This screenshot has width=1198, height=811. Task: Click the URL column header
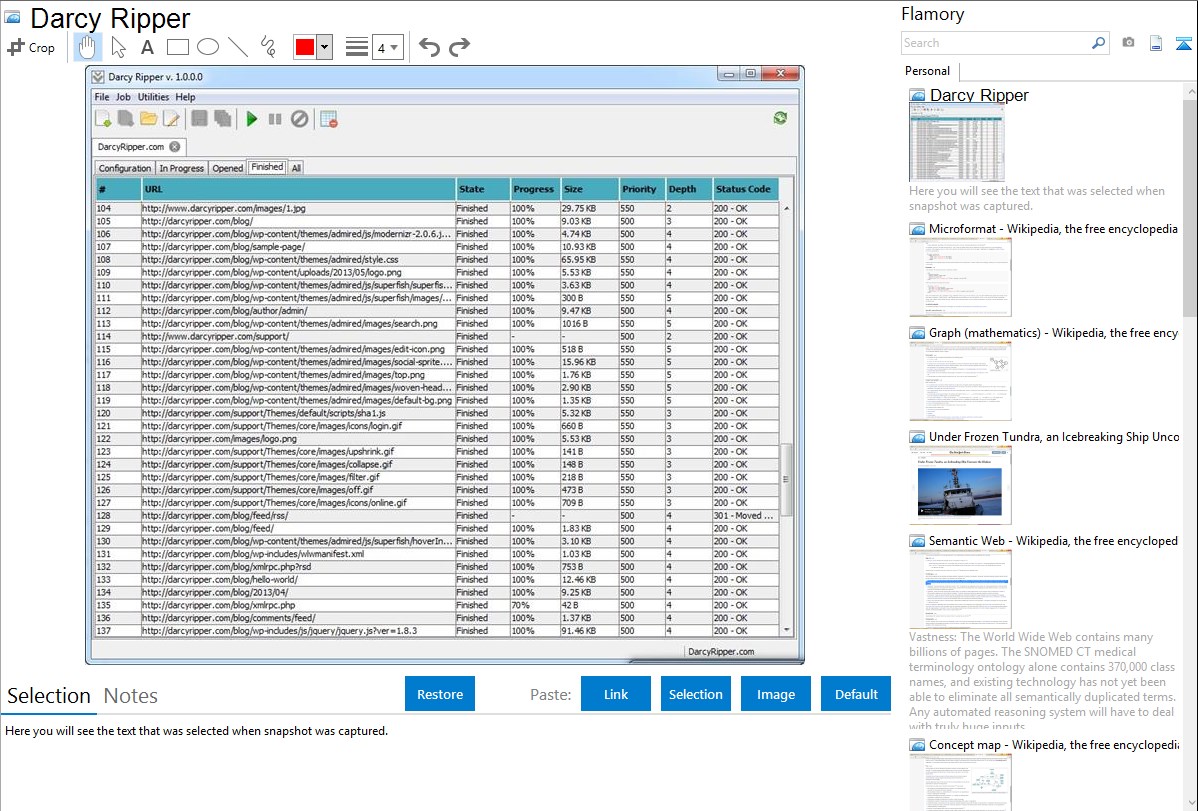click(x=298, y=189)
